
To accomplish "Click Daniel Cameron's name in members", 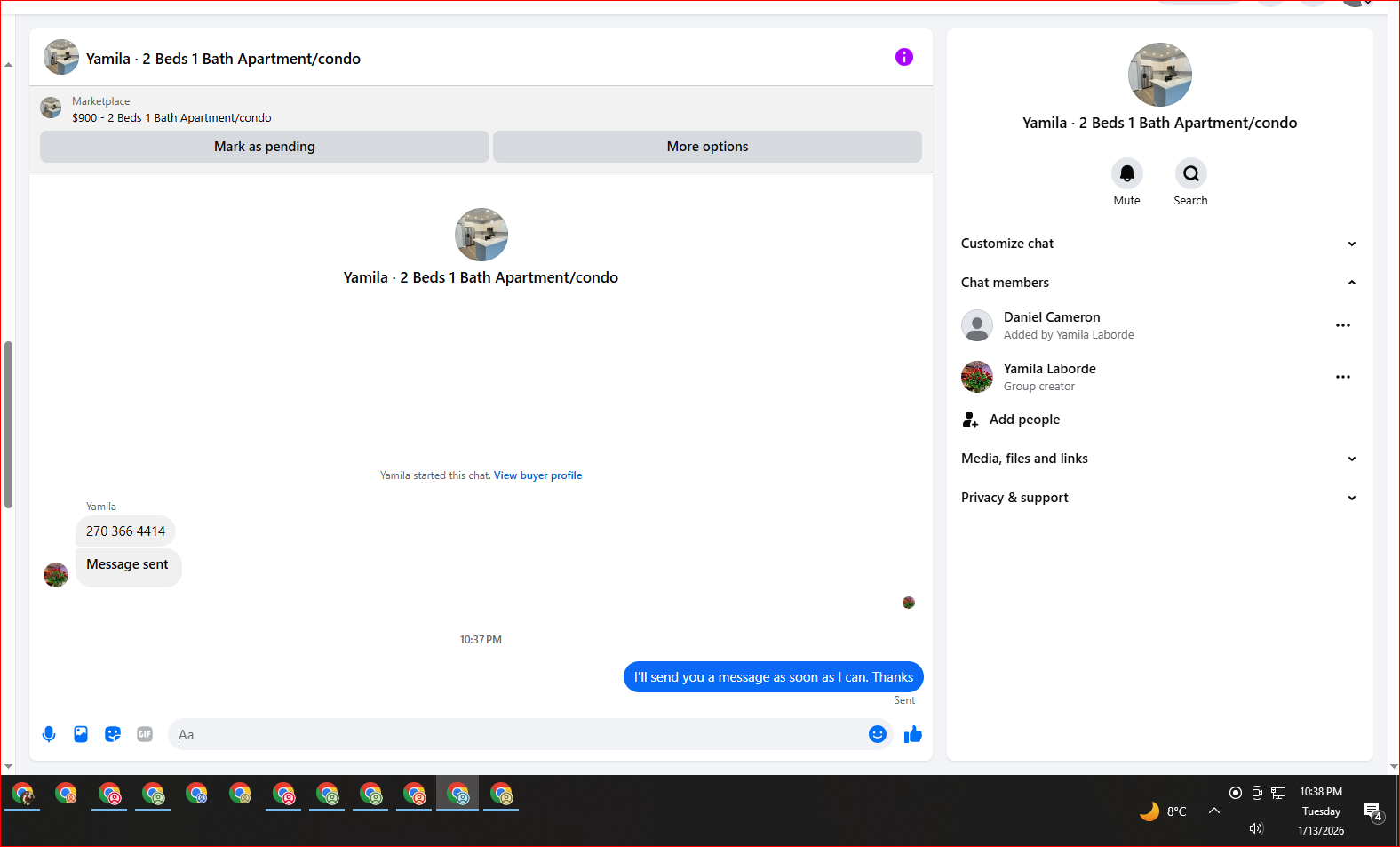I will 1052,317.
